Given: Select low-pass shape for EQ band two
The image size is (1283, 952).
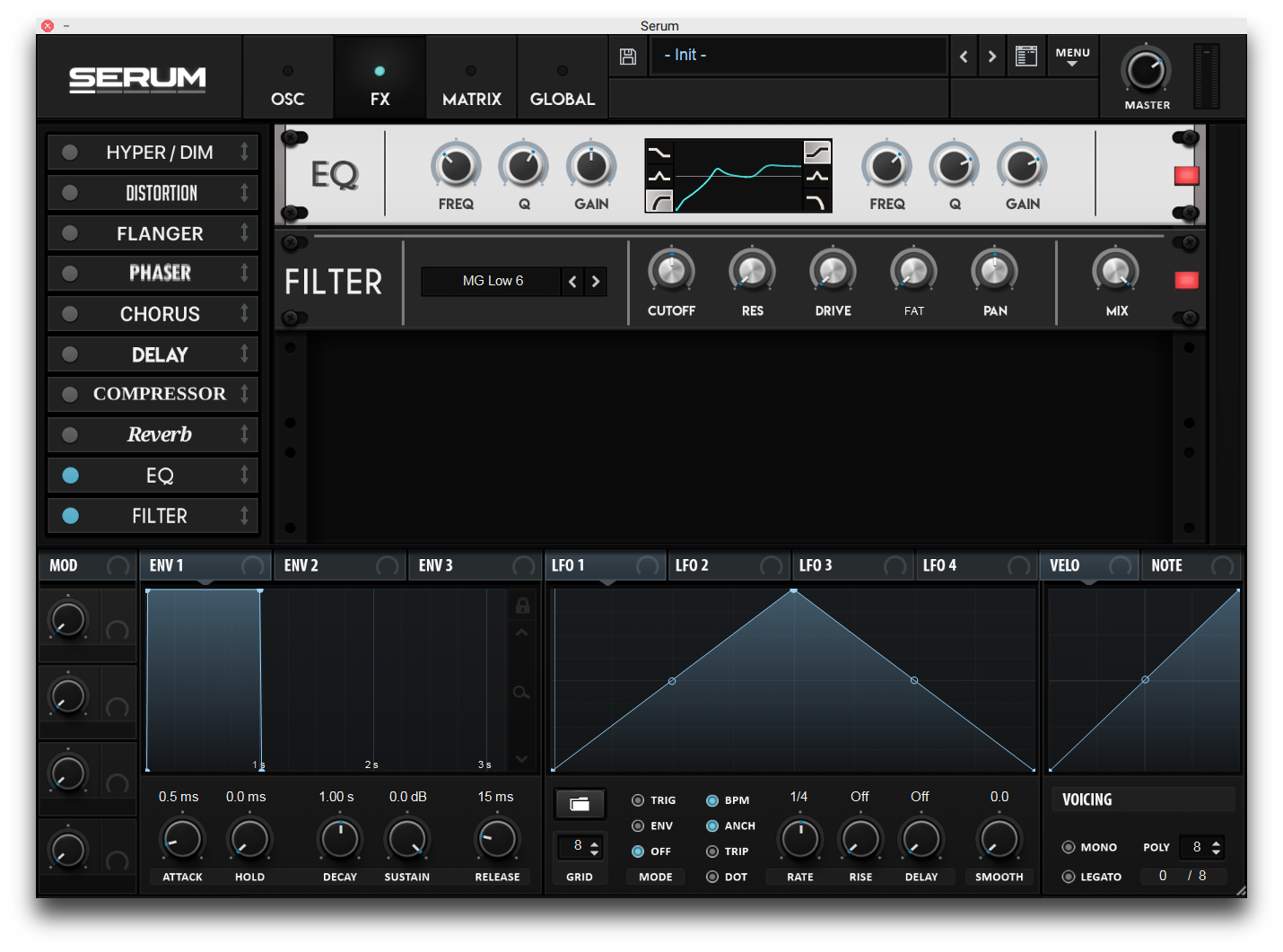Looking at the screenshot, I should click(816, 201).
